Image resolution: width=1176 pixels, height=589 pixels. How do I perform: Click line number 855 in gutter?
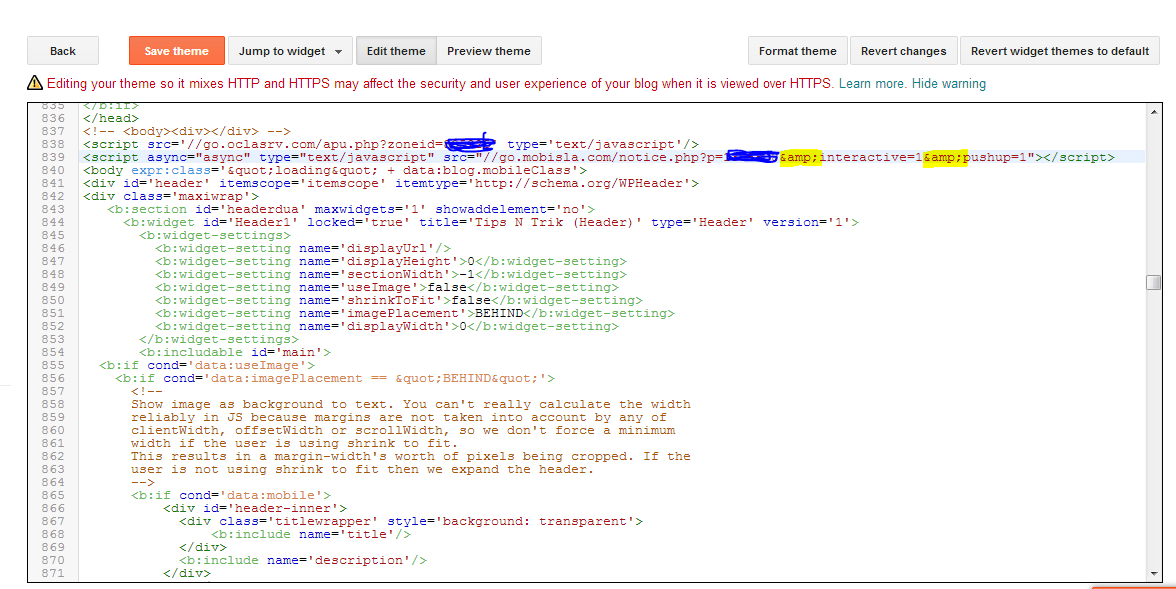point(53,365)
